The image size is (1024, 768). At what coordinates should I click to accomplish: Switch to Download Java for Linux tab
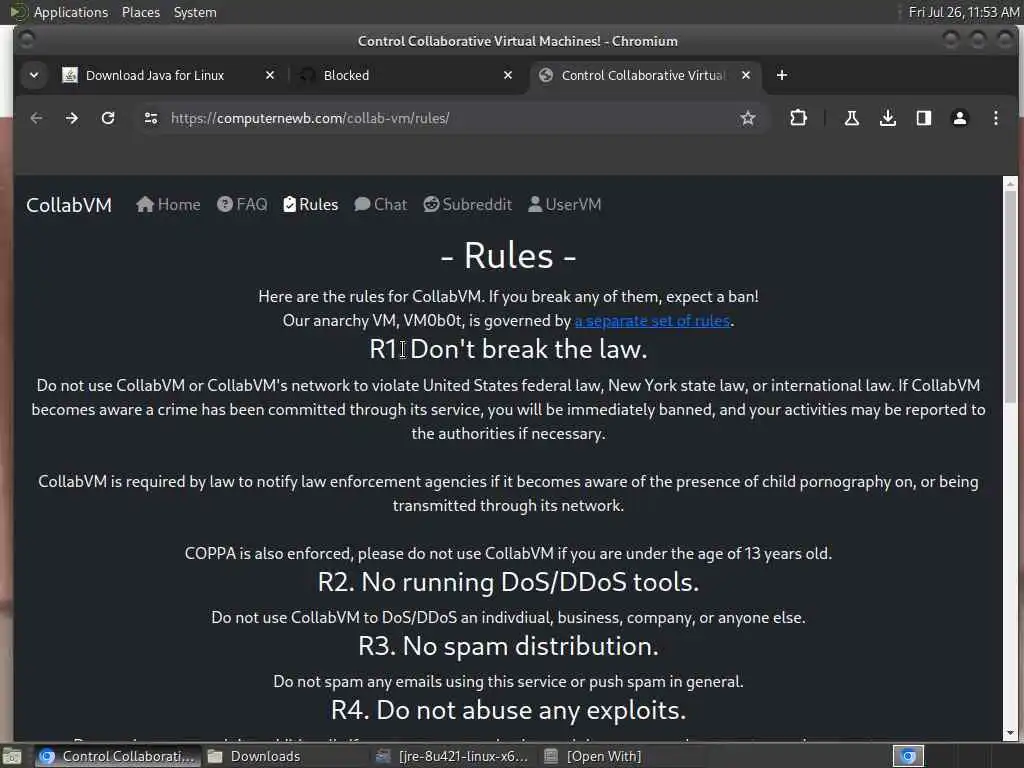click(155, 75)
